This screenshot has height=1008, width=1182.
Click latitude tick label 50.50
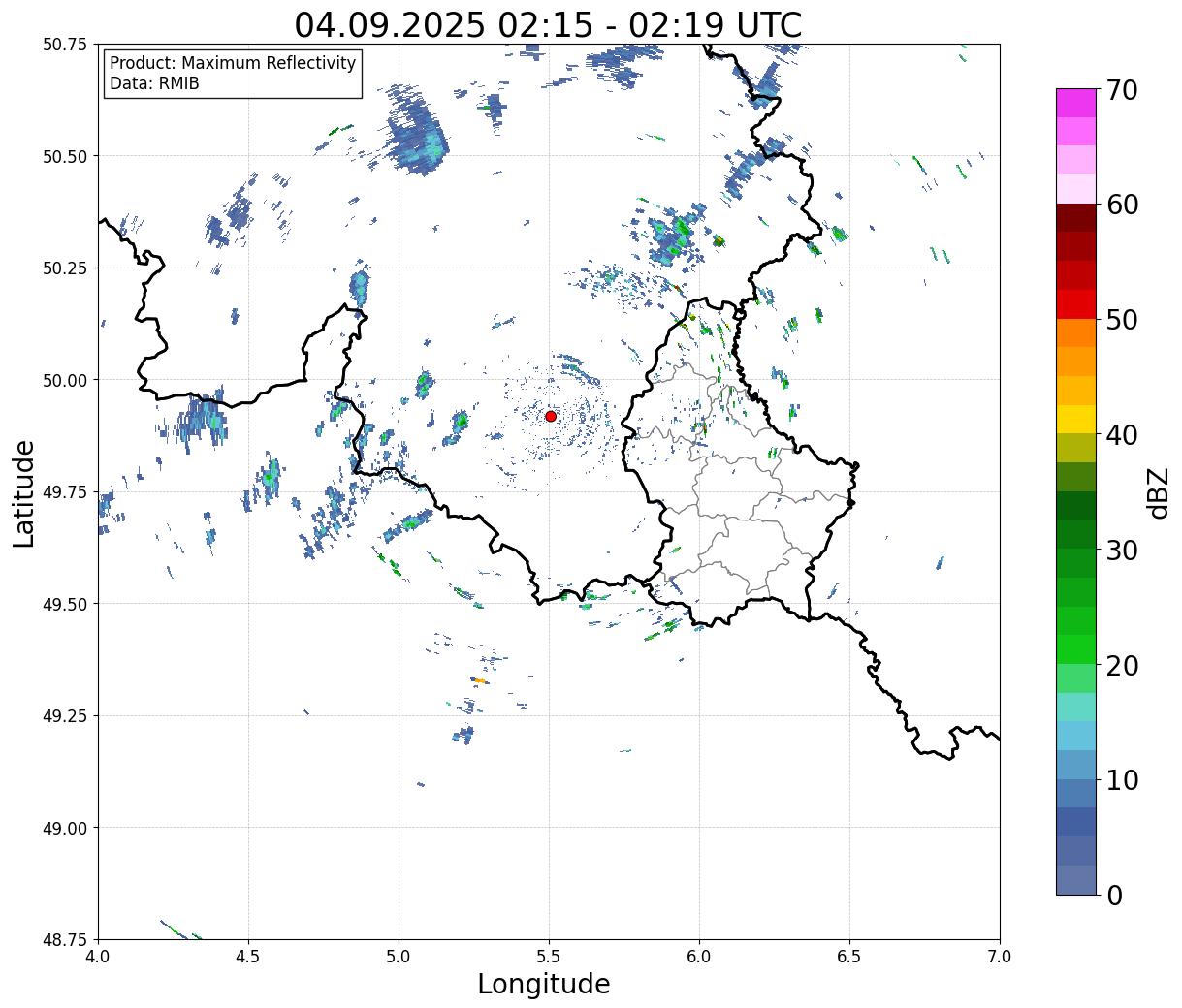(x=64, y=156)
